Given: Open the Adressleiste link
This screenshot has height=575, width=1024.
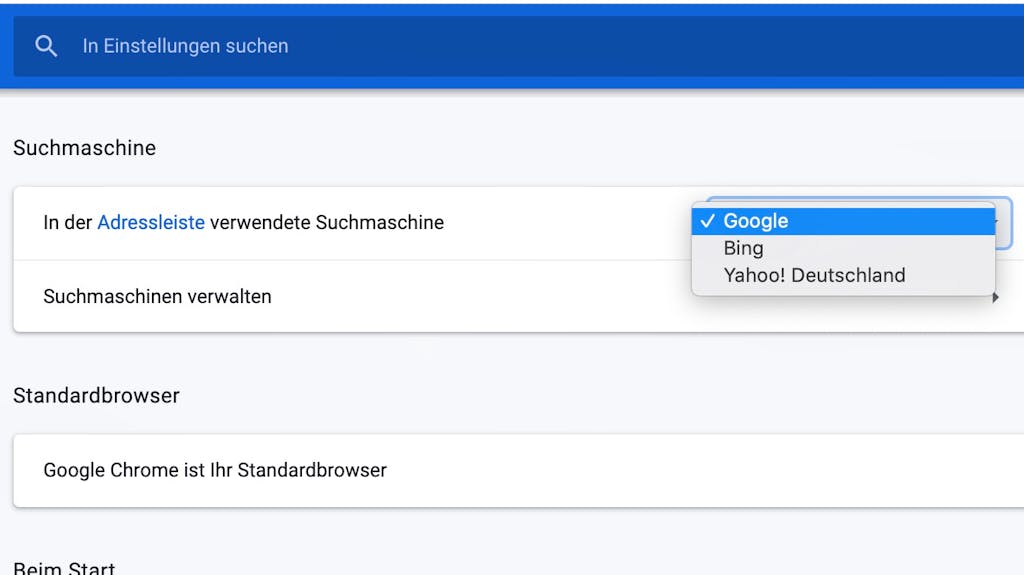Looking at the screenshot, I should coord(151,222).
